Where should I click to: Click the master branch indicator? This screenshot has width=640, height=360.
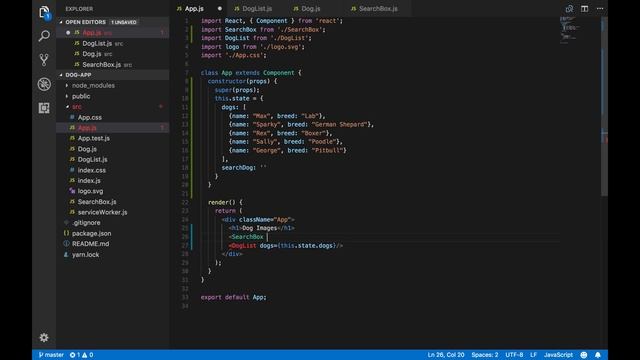[x=51, y=355]
